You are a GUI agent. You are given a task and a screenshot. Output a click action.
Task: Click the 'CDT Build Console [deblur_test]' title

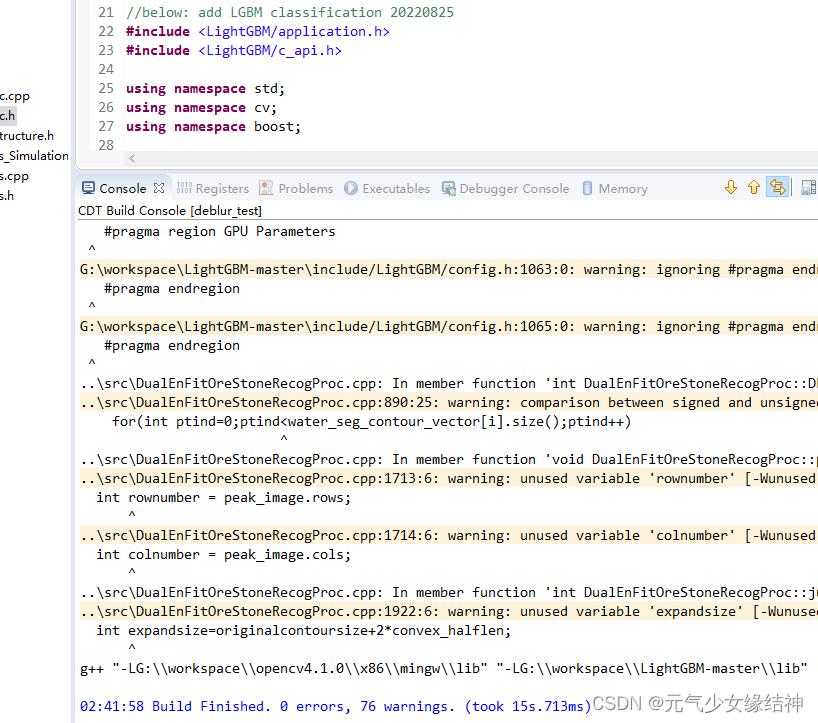(170, 211)
